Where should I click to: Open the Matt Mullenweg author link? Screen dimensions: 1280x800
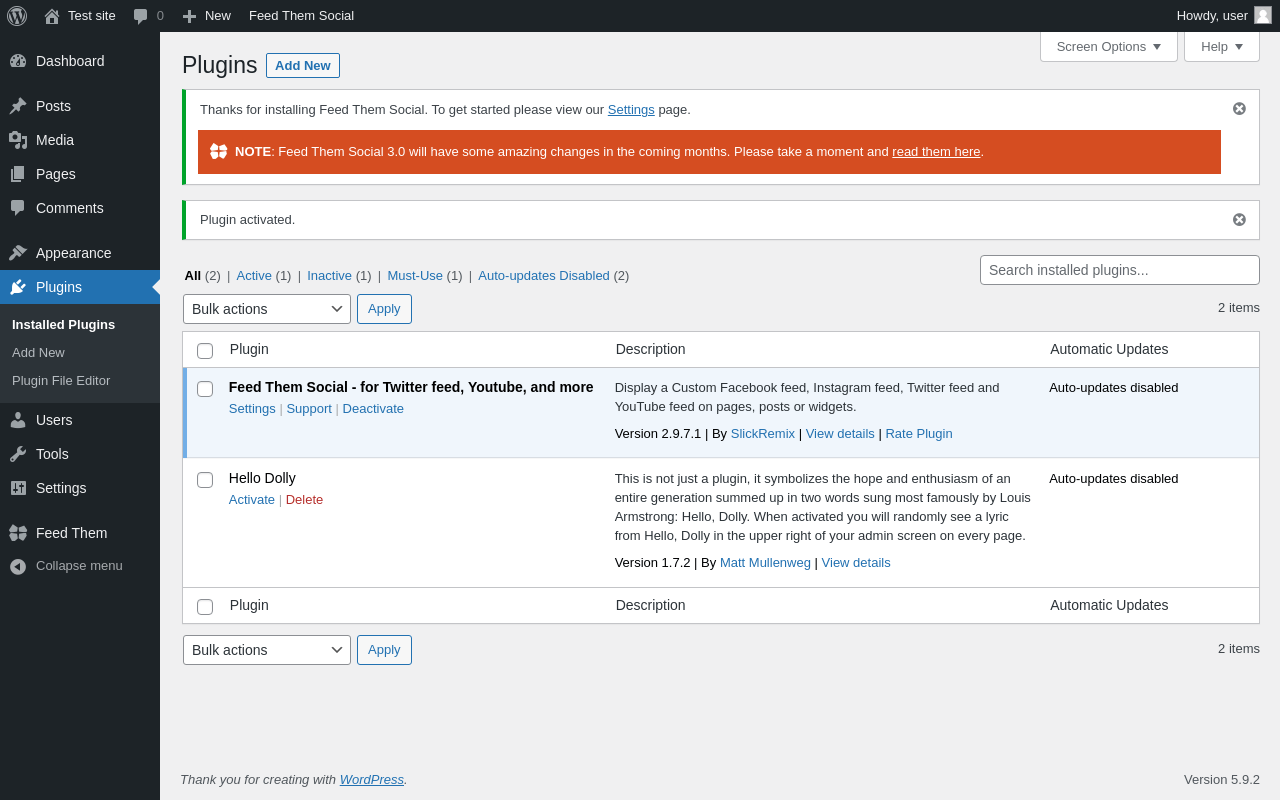[765, 563]
